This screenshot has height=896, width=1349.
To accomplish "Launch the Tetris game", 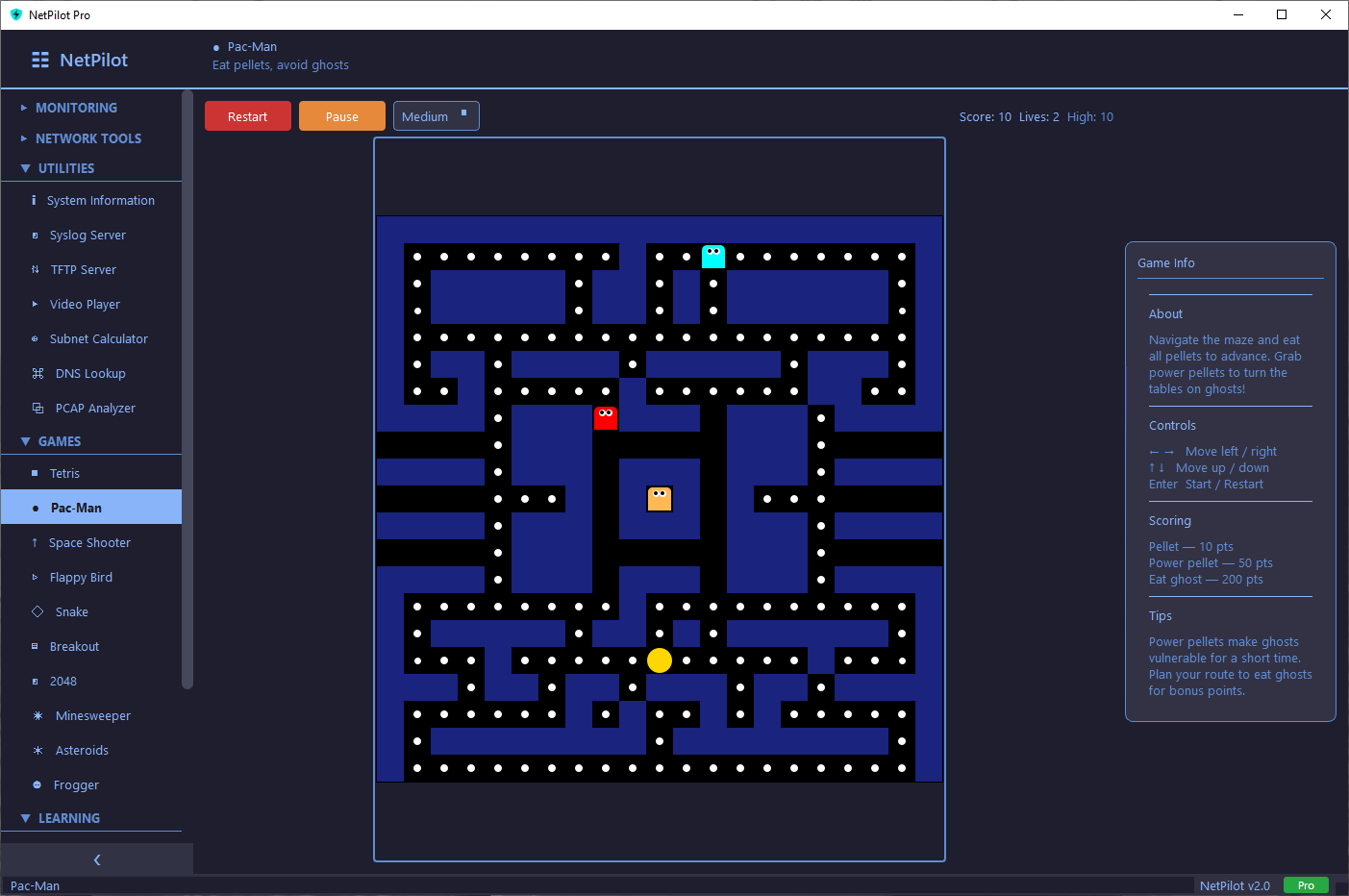I will (x=64, y=473).
